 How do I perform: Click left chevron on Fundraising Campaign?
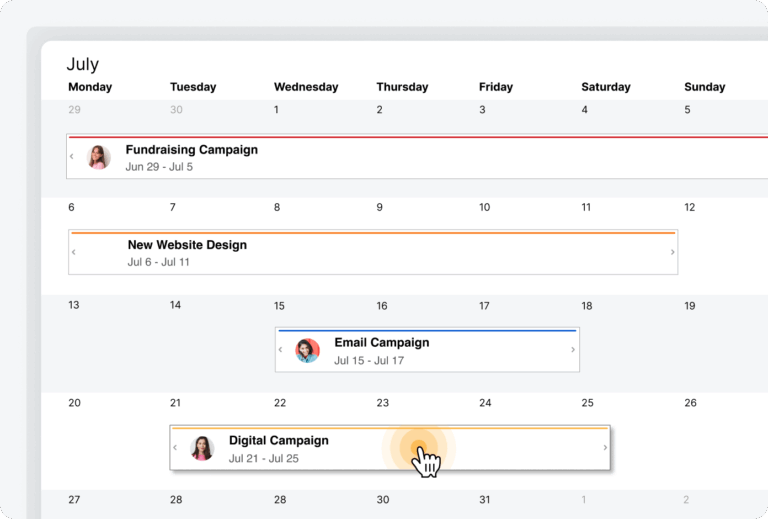pyautogui.click(x=72, y=156)
